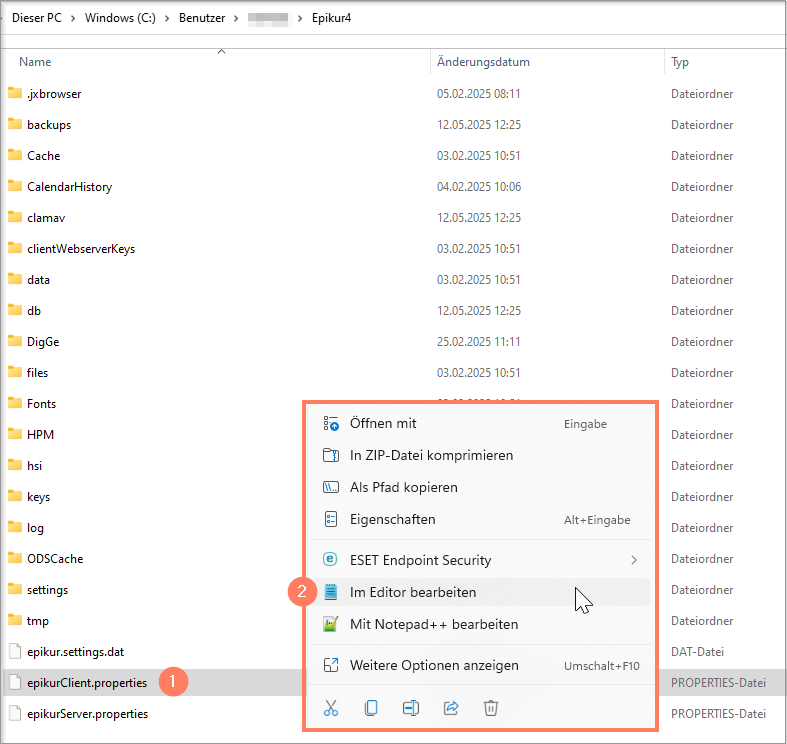
Task: Expand ESET Endpoint Security chevron arrow
Action: pos(634,560)
